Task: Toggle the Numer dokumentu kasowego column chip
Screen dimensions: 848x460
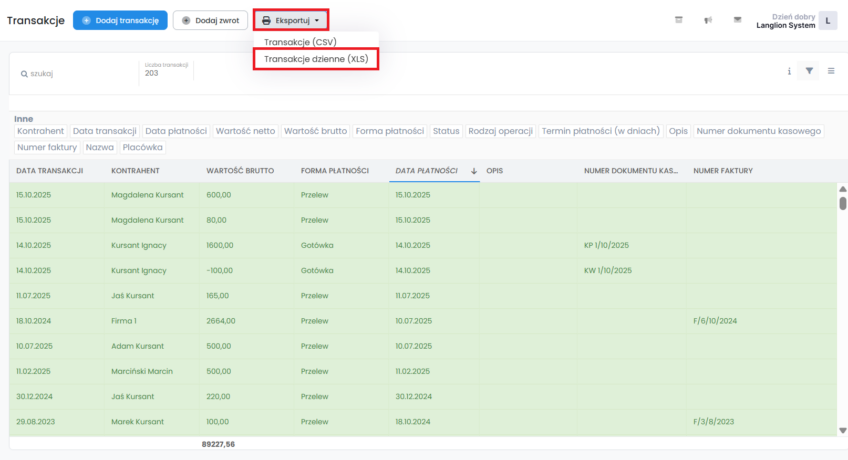Action: pos(759,131)
